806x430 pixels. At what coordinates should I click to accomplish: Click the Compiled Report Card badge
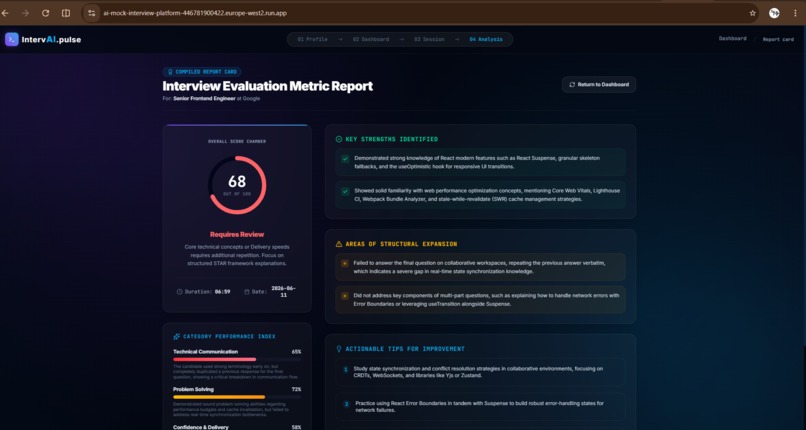202,72
